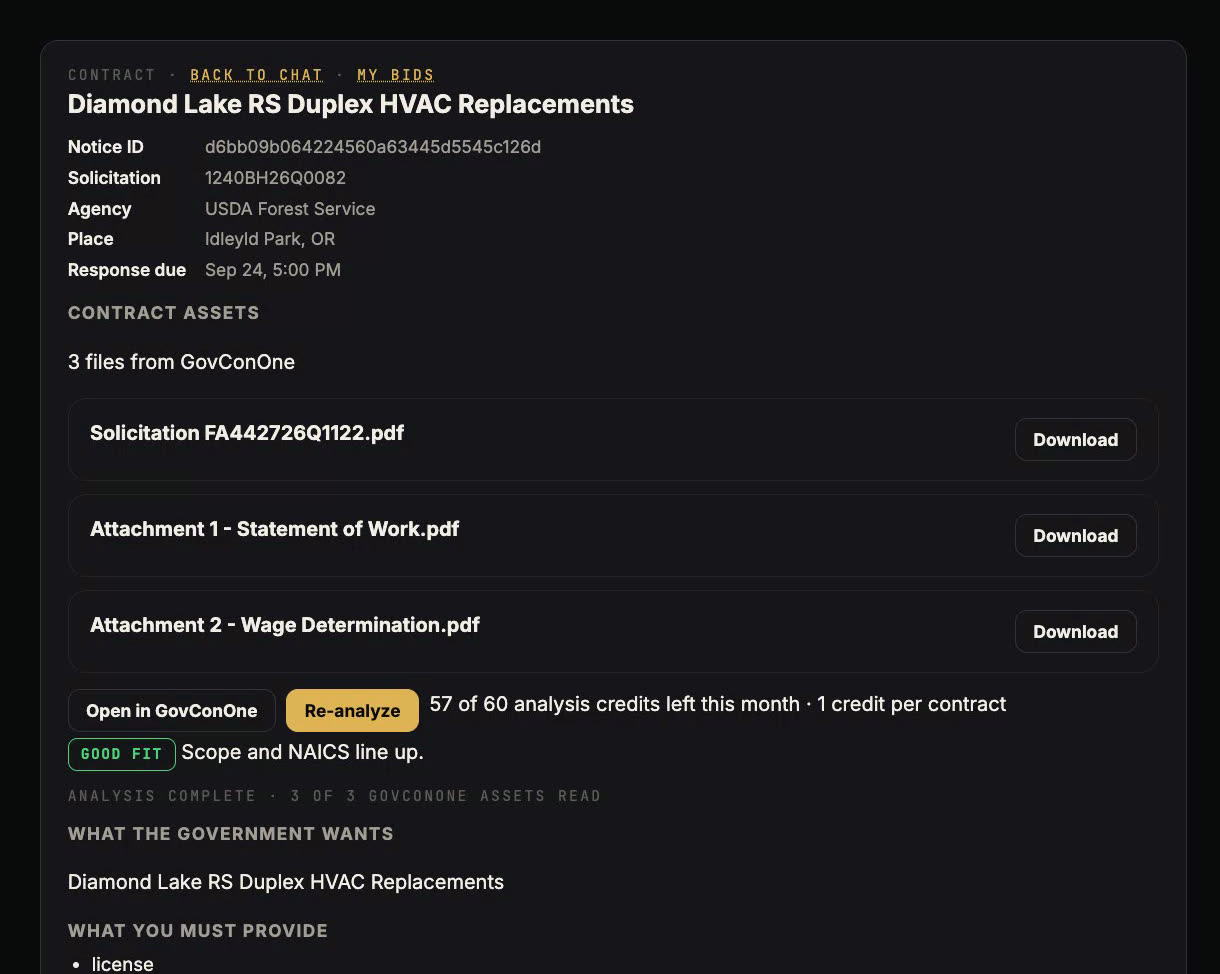Click the Notice ID label
Image resolution: width=1220 pixels, height=974 pixels.
(x=106, y=147)
